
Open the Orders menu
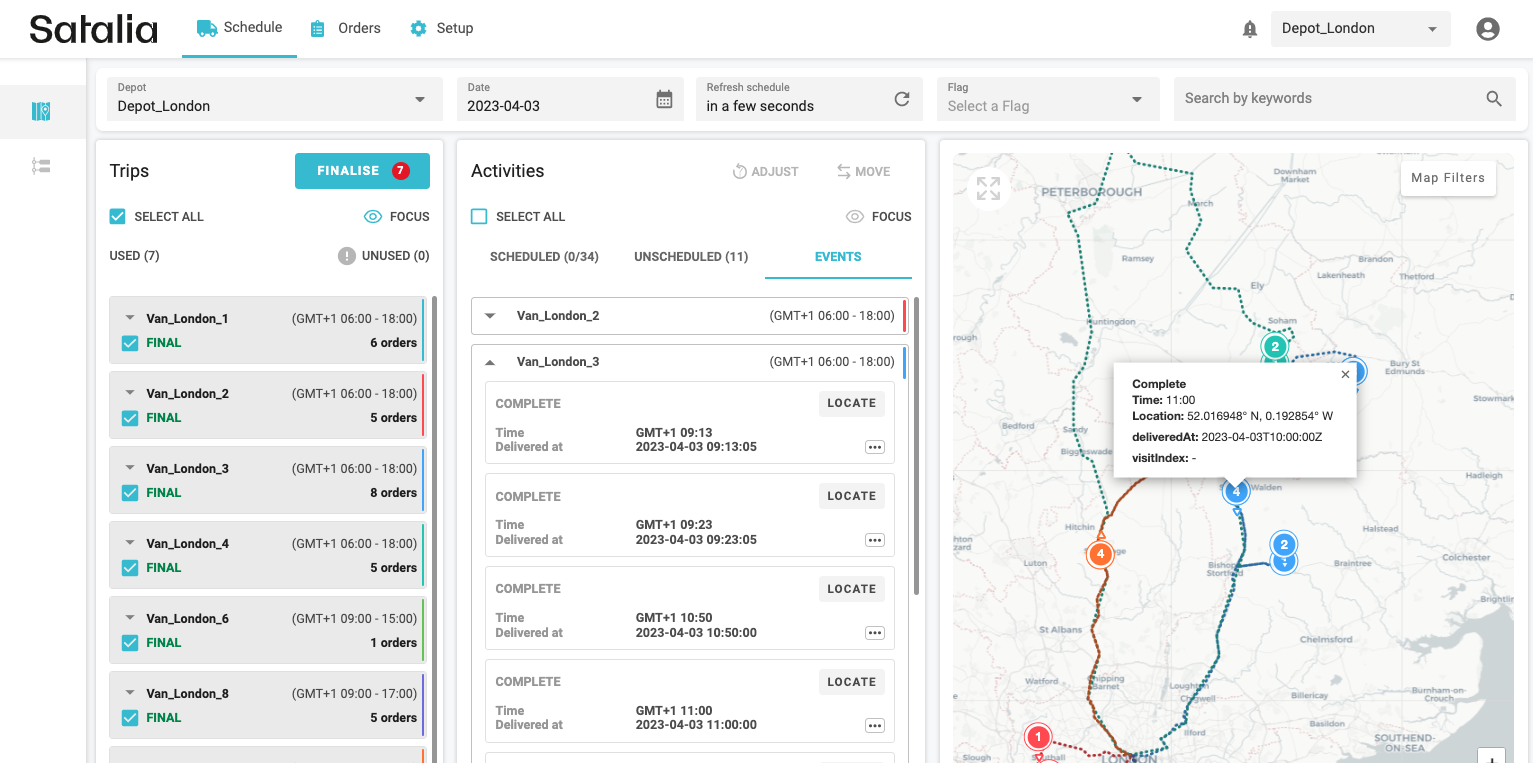(x=345, y=28)
